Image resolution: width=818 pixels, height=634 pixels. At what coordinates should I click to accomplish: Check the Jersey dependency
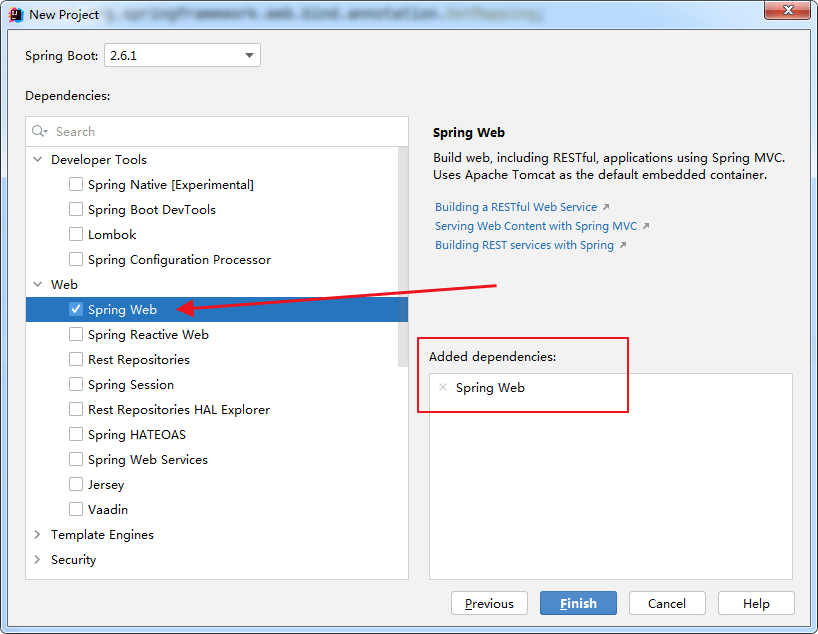(76, 485)
